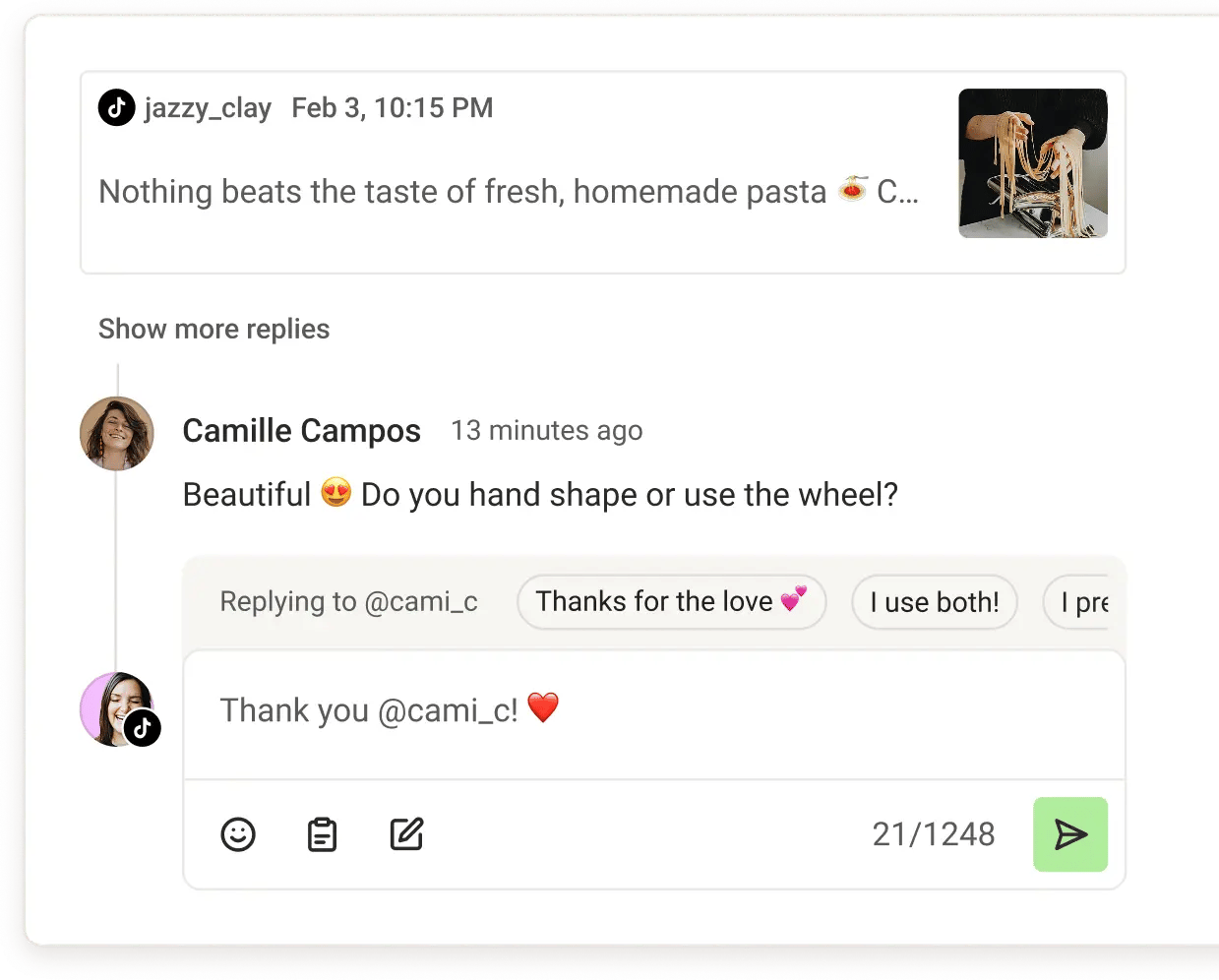
Task: Click the 21/1248 character counter
Action: tap(933, 834)
